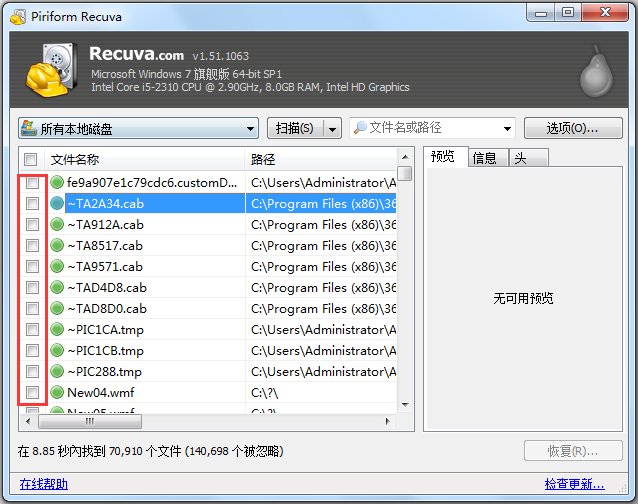Click green status dot of ~TA912A.cab
The width and height of the screenshot is (638, 504).
(57, 224)
